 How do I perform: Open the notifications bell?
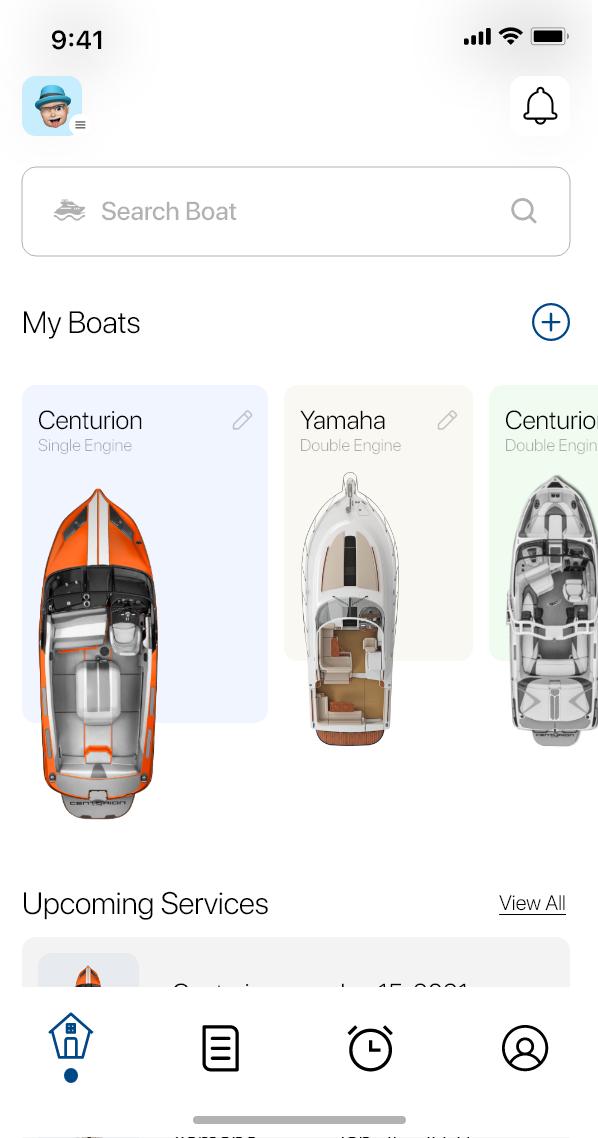pos(540,106)
